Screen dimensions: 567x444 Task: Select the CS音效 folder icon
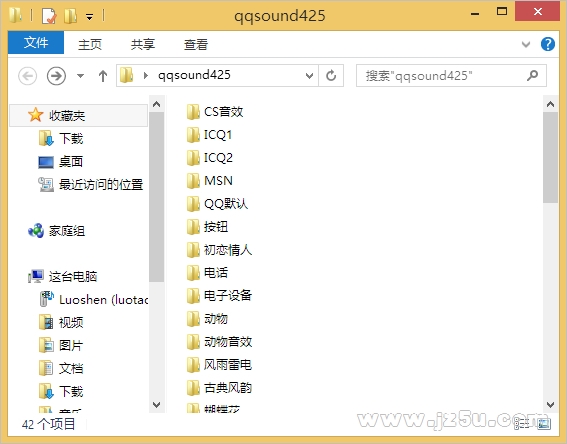pos(193,112)
